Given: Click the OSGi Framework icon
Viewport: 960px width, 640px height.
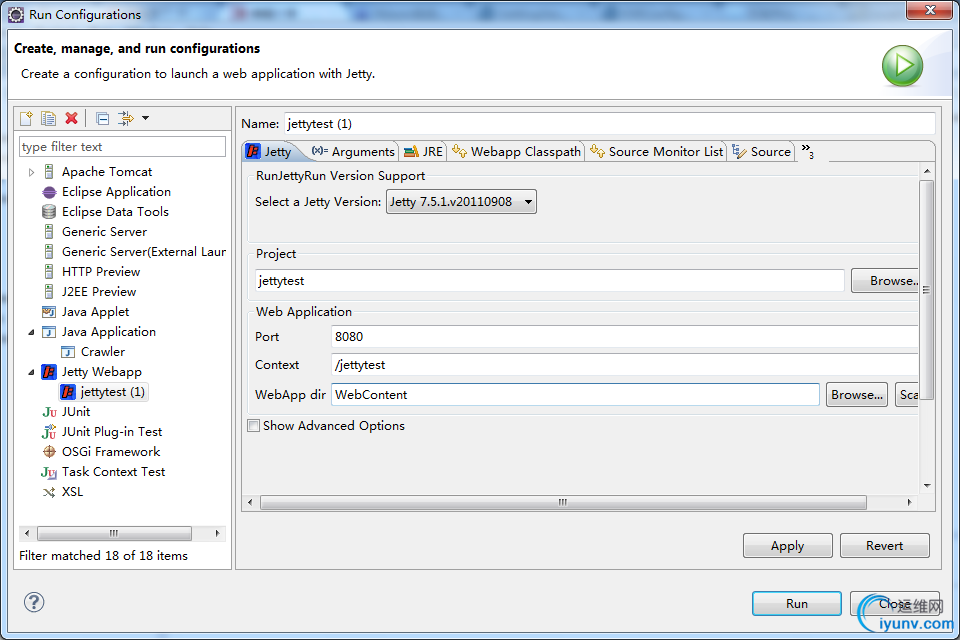Looking at the screenshot, I should (49, 452).
